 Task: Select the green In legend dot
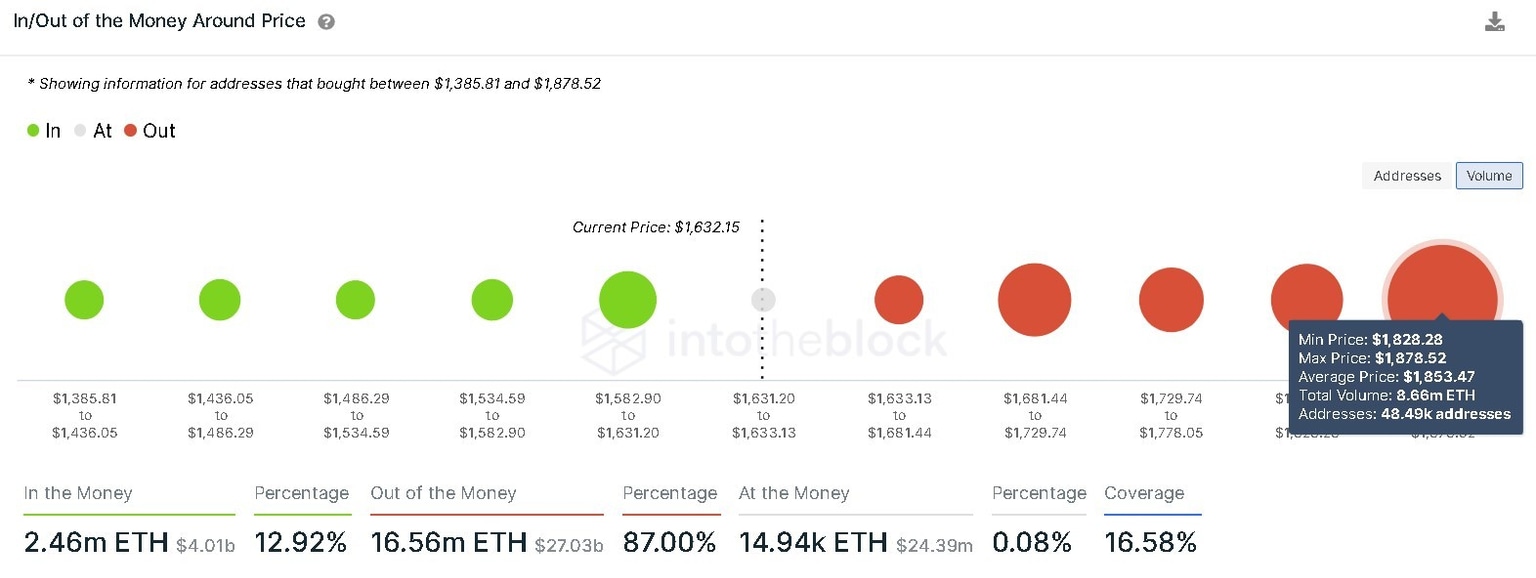click(x=31, y=130)
